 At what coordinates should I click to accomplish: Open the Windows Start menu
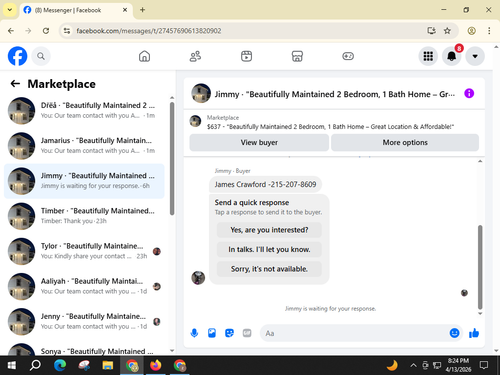tap(11, 365)
